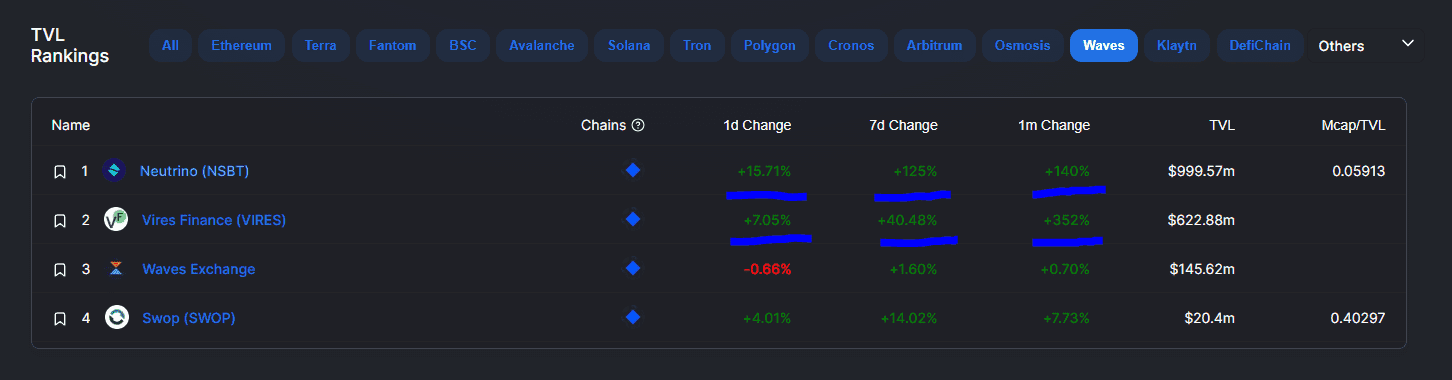Filter rankings by DefiChain

(1261, 45)
